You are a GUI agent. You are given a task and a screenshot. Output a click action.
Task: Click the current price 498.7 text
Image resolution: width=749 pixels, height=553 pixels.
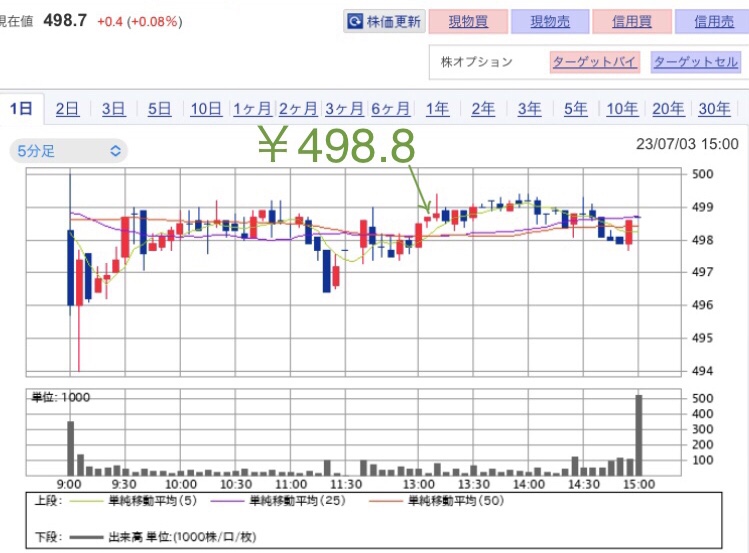pos(65,21)
